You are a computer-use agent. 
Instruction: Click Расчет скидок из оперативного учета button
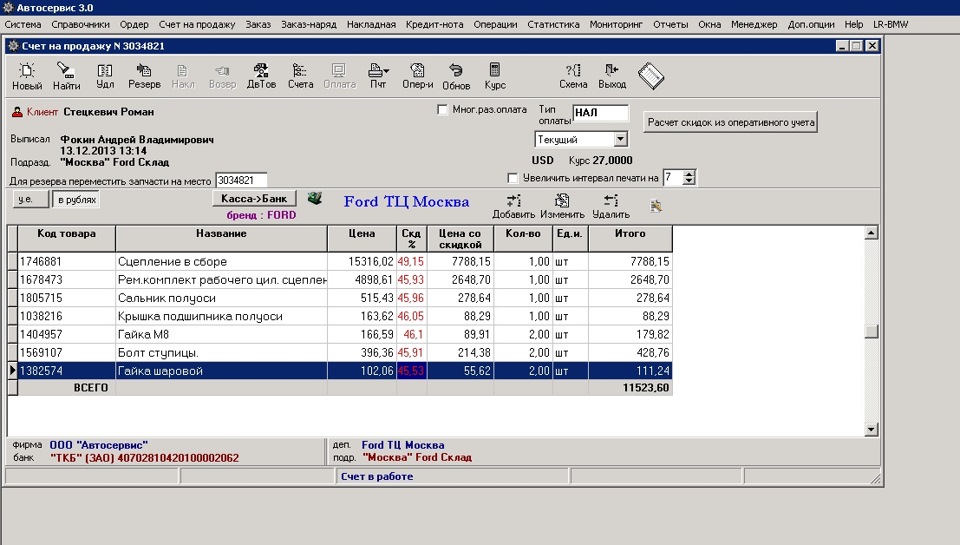pos(730,122)
